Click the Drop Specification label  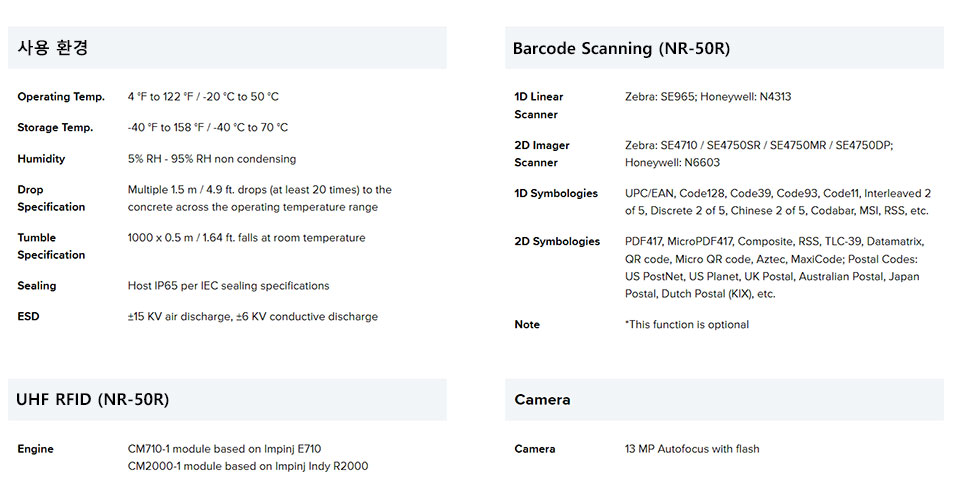[x=51, y=198]
